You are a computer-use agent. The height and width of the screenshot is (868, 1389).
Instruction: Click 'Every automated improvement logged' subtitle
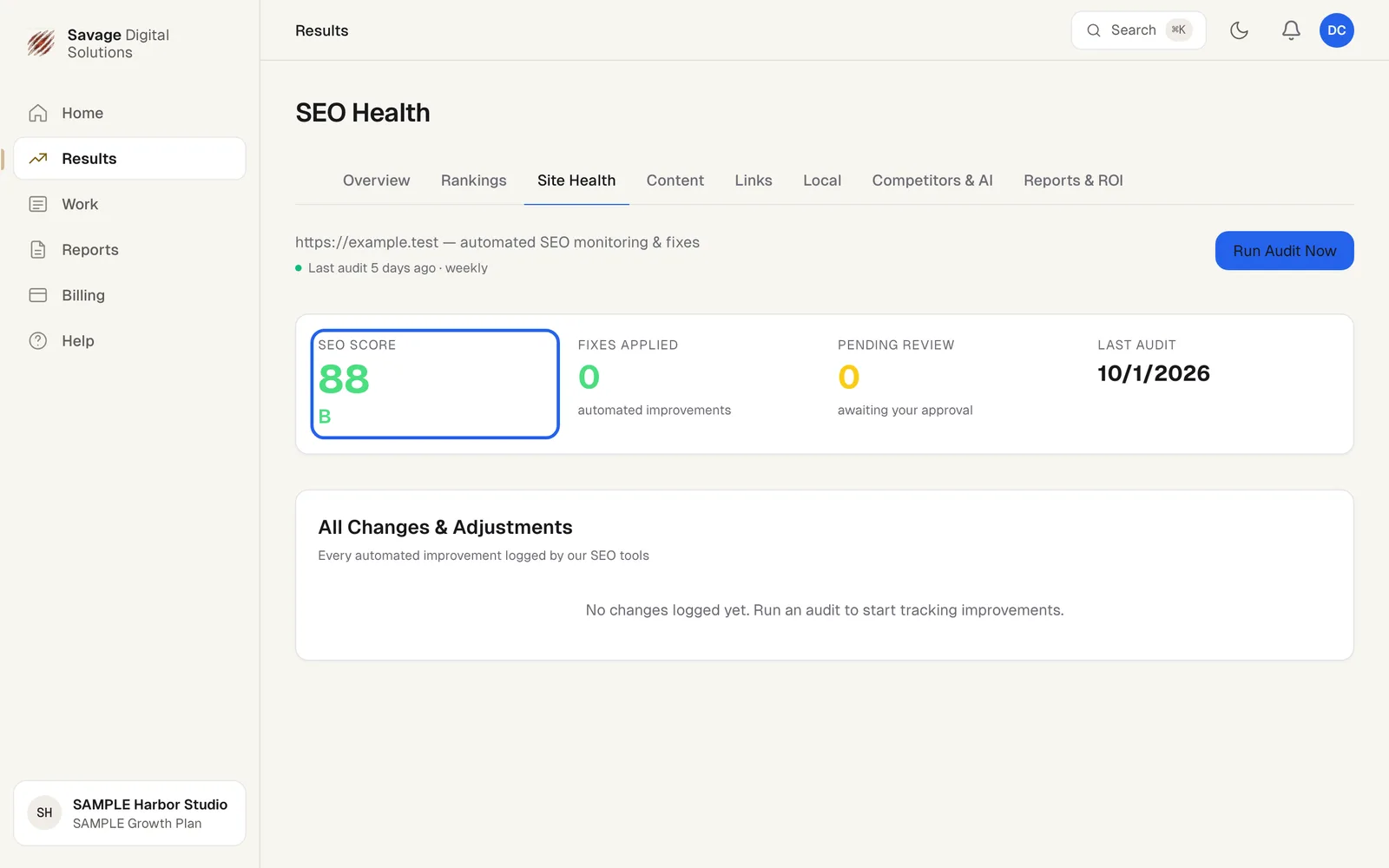[x=484, y=556]
